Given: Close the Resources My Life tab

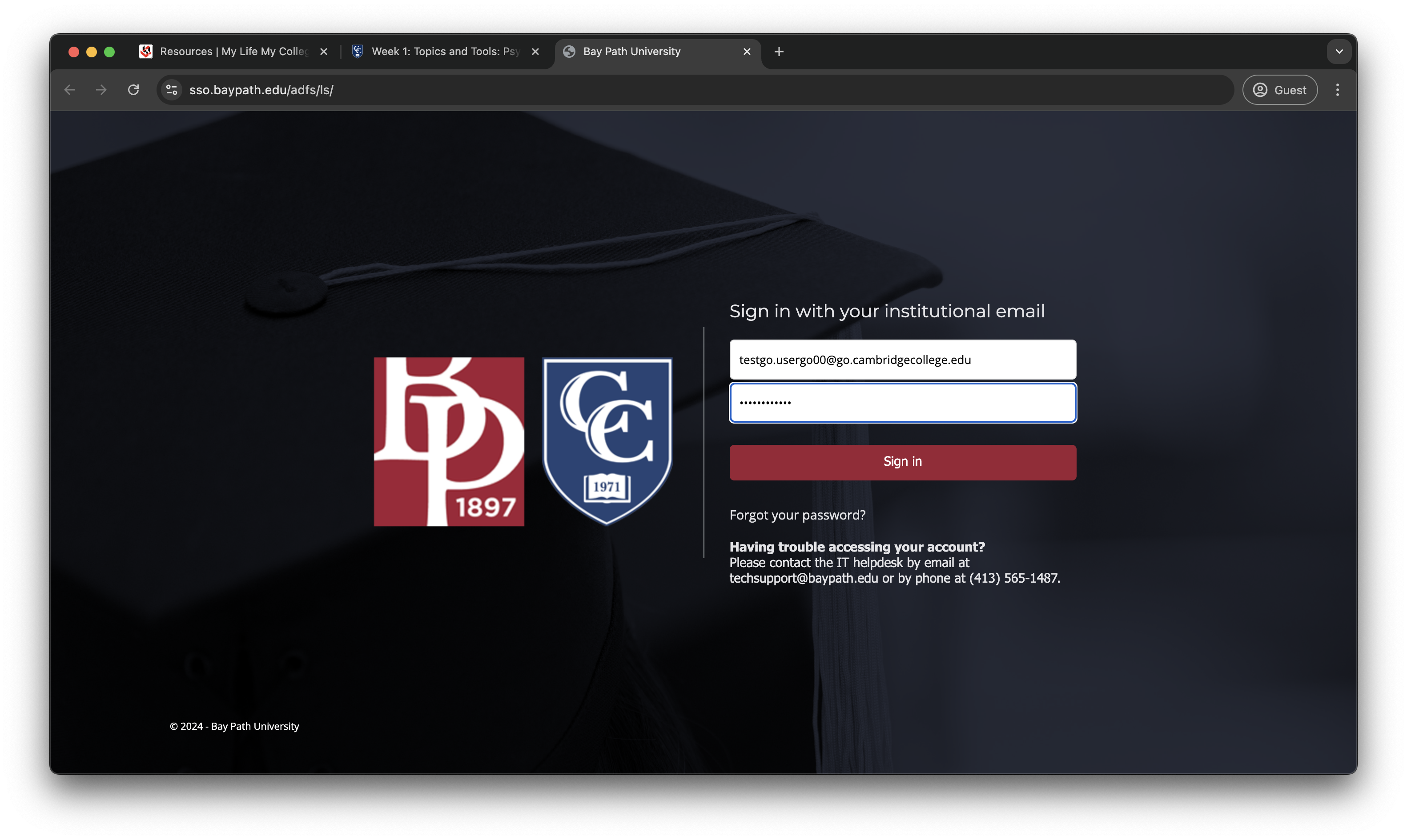Looking at the screenshot, I should click(324, 52).
